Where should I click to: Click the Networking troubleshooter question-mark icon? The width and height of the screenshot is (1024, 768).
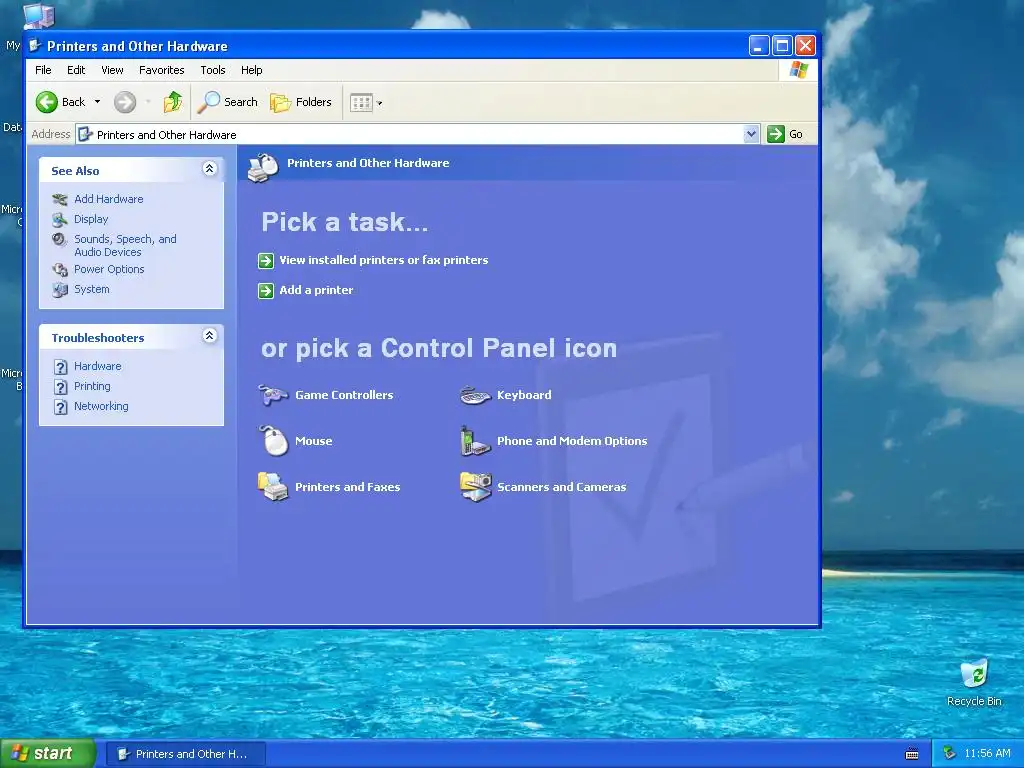pyautogui.click(x=60, y=407)
